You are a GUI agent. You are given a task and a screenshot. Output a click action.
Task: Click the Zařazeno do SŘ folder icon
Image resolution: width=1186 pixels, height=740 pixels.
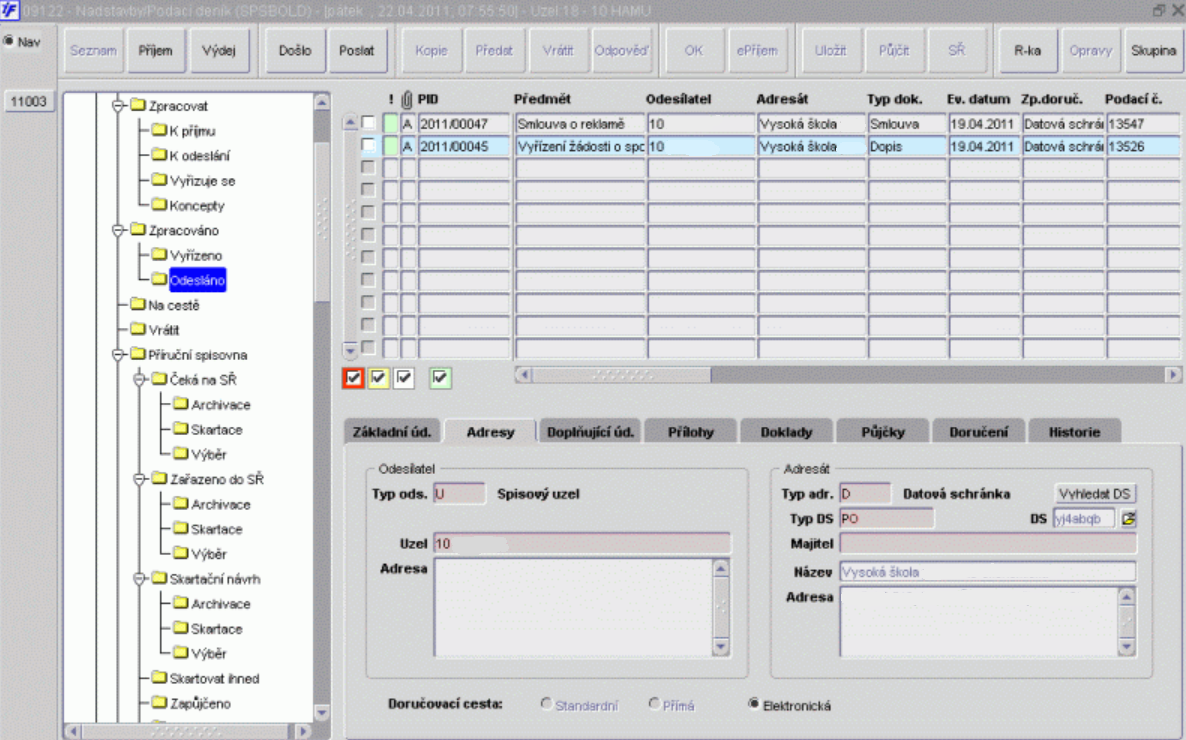pos(159,478)
